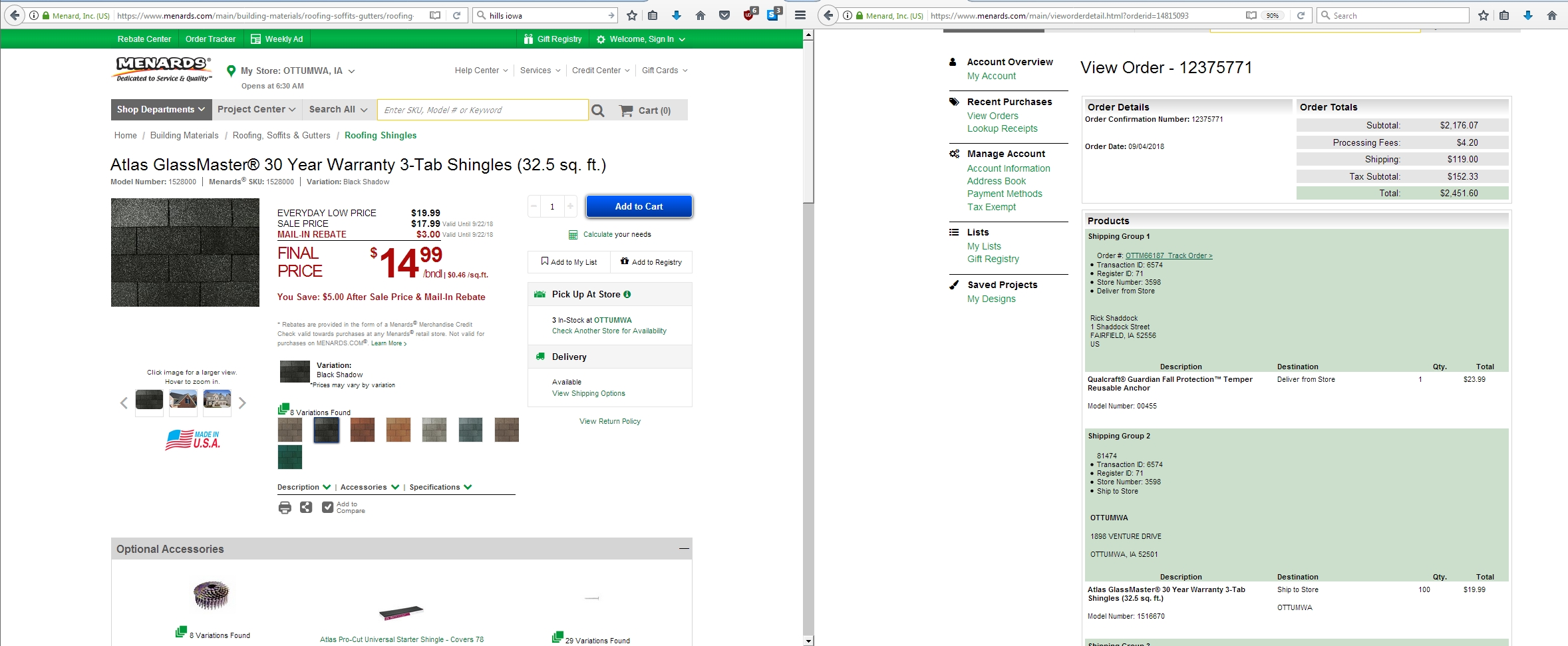Expand the Shop Departments menu
The image size is (1568, 646).
(161, 110)
